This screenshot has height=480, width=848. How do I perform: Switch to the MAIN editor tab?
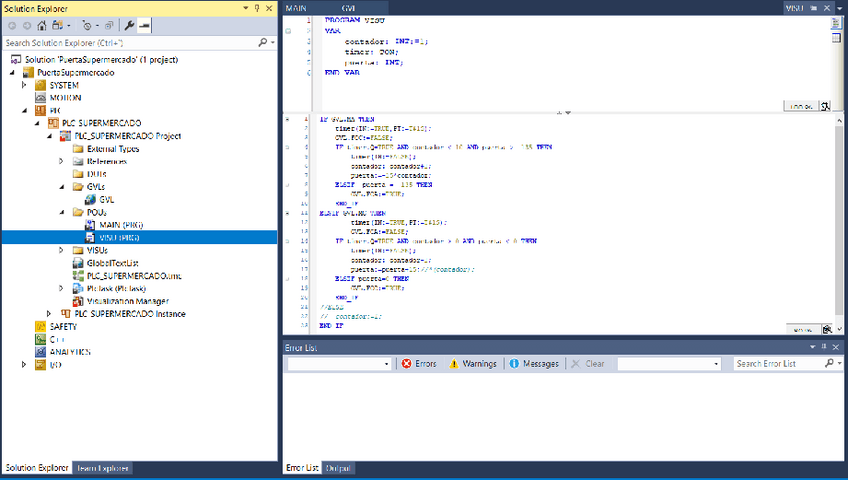(296, 8)
